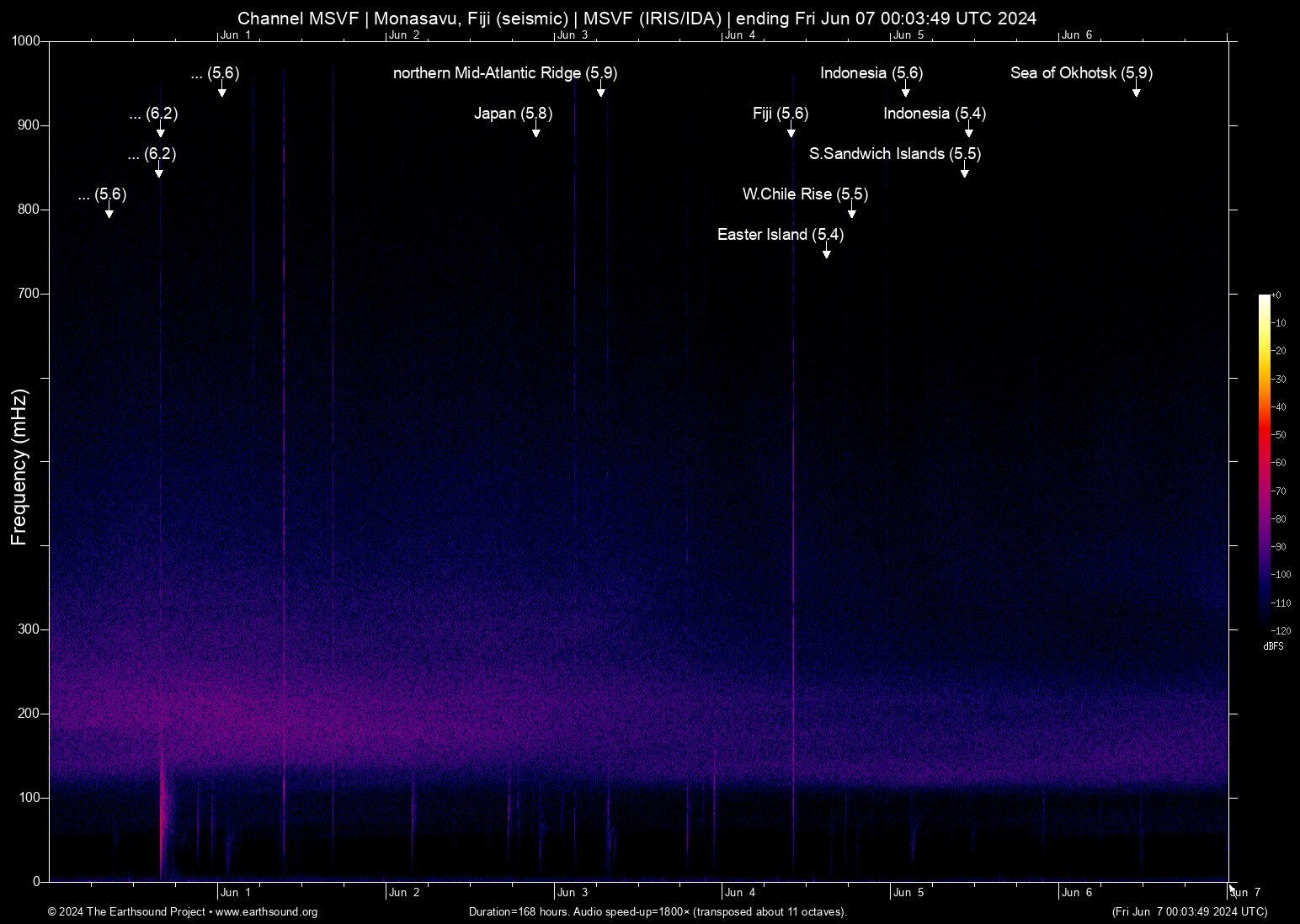Click the arrow under Indonesia (5.4)

(x=968, y=132)
